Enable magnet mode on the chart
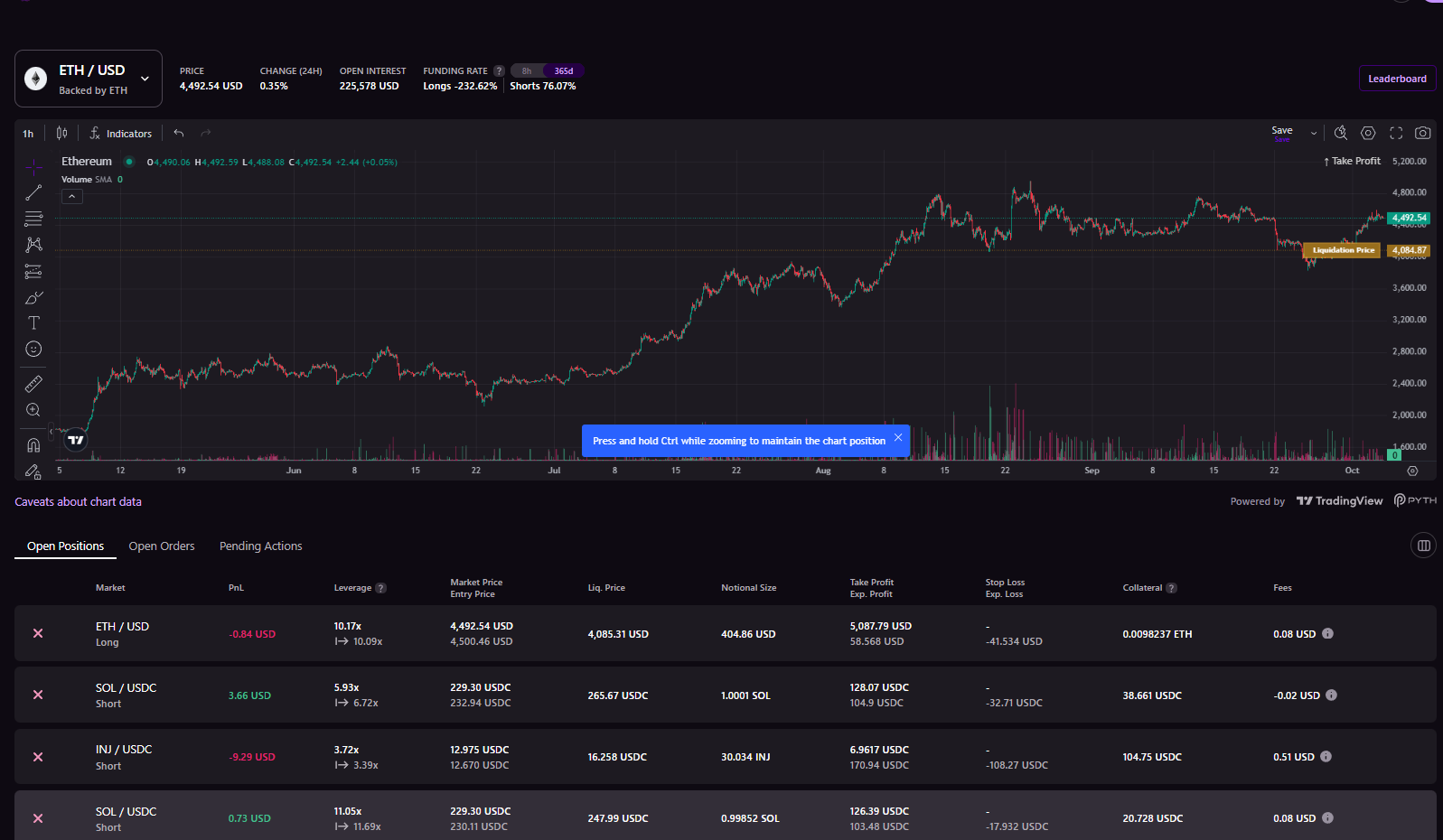The height and width of the screenshot is (840, 1443). [x=33, y=444]
